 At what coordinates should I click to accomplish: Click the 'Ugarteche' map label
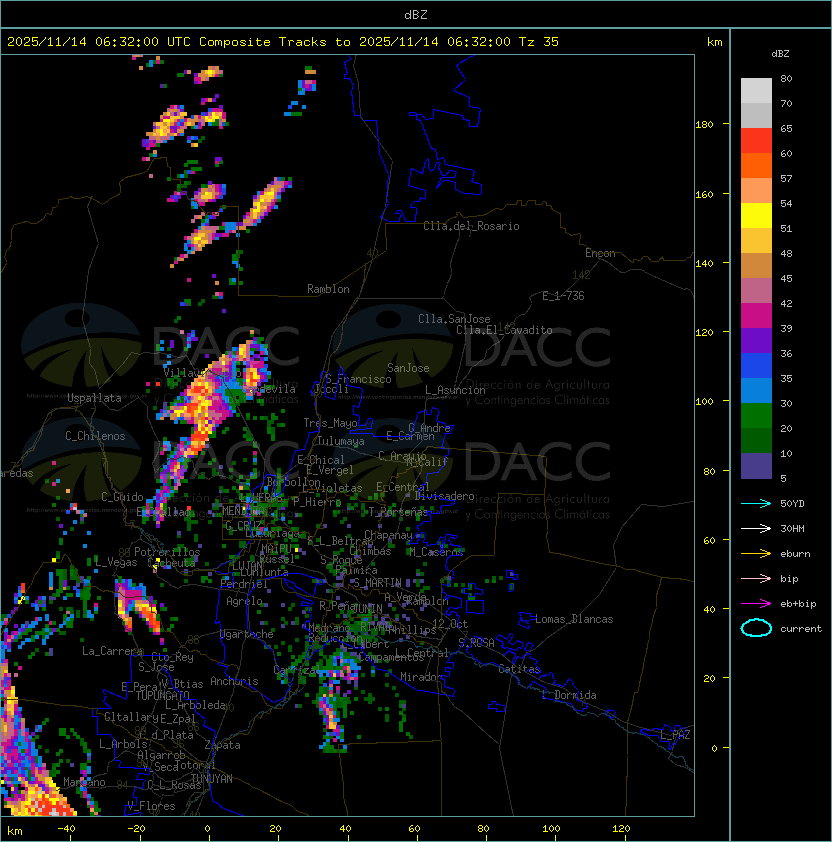tap(247, 634)
